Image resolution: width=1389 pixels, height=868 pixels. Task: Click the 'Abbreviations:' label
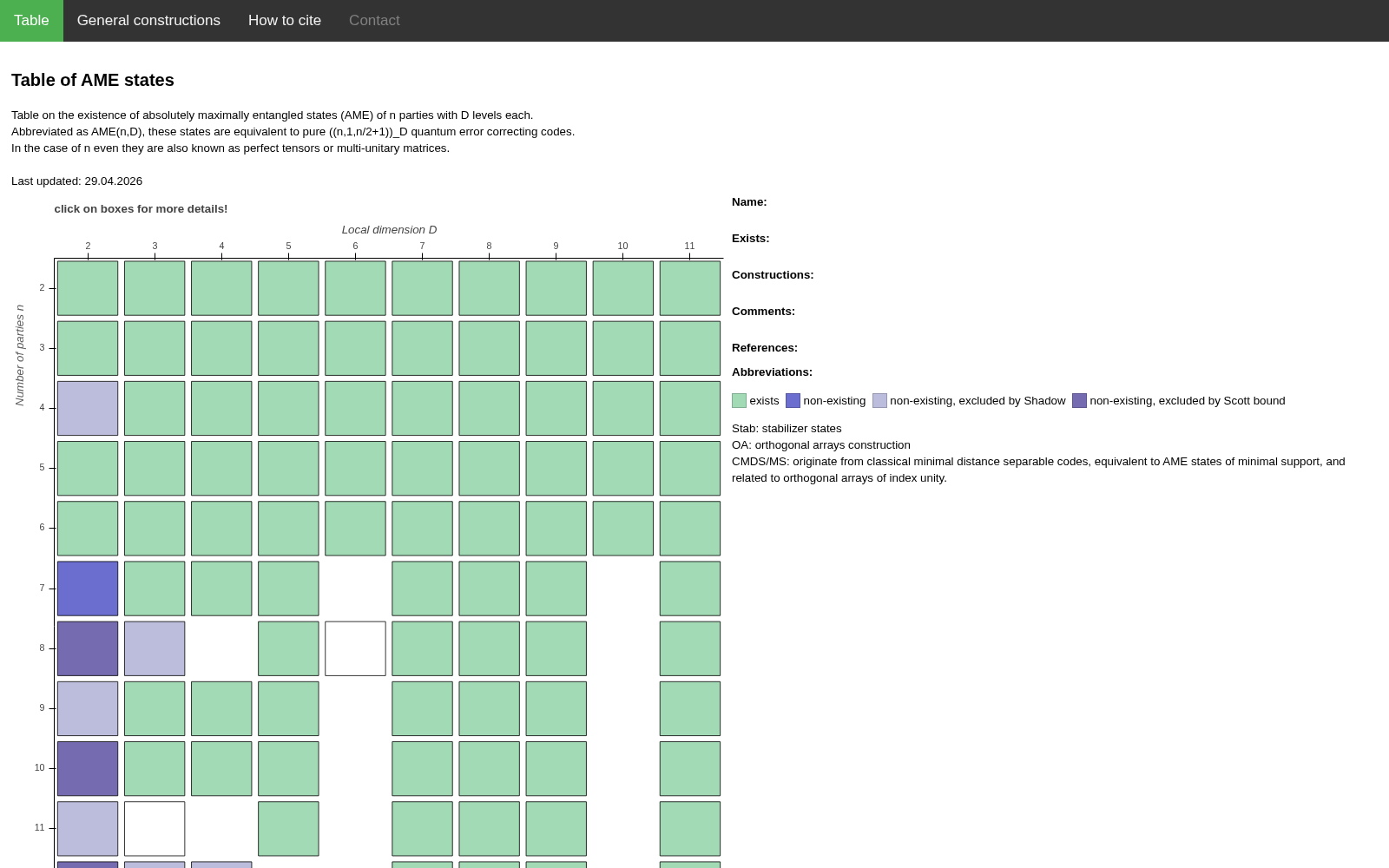click(x=772, y=372)
